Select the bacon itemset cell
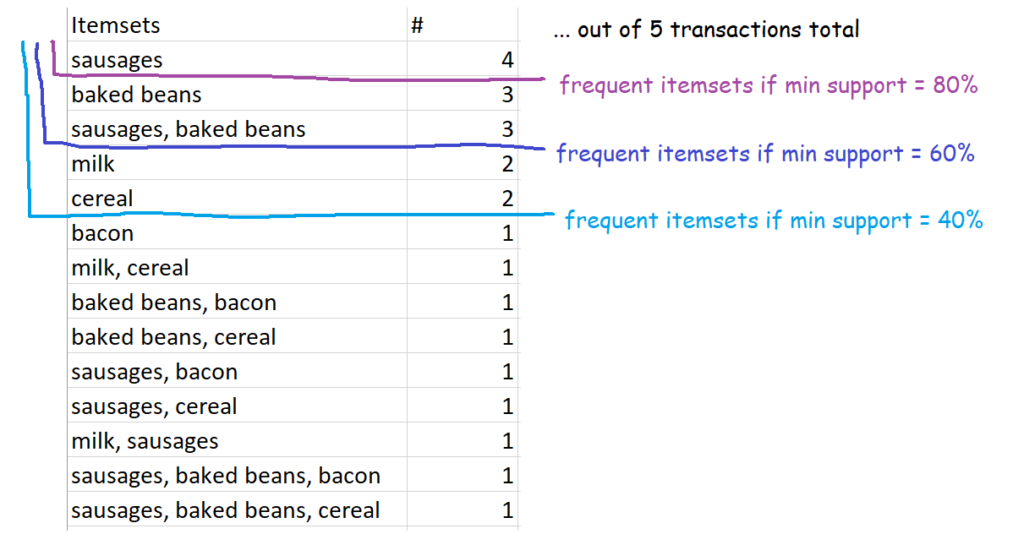1024x534 pixels. click(x=237, y=232)
